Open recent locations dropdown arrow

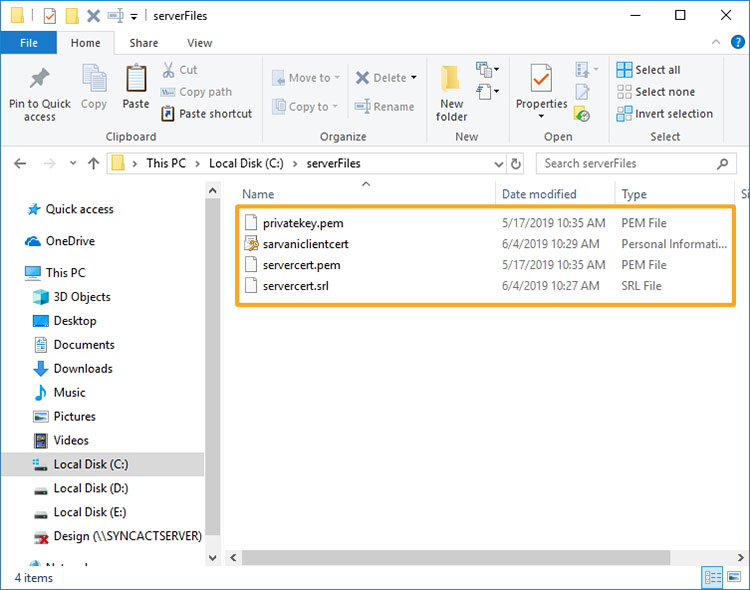coord(71,163)
